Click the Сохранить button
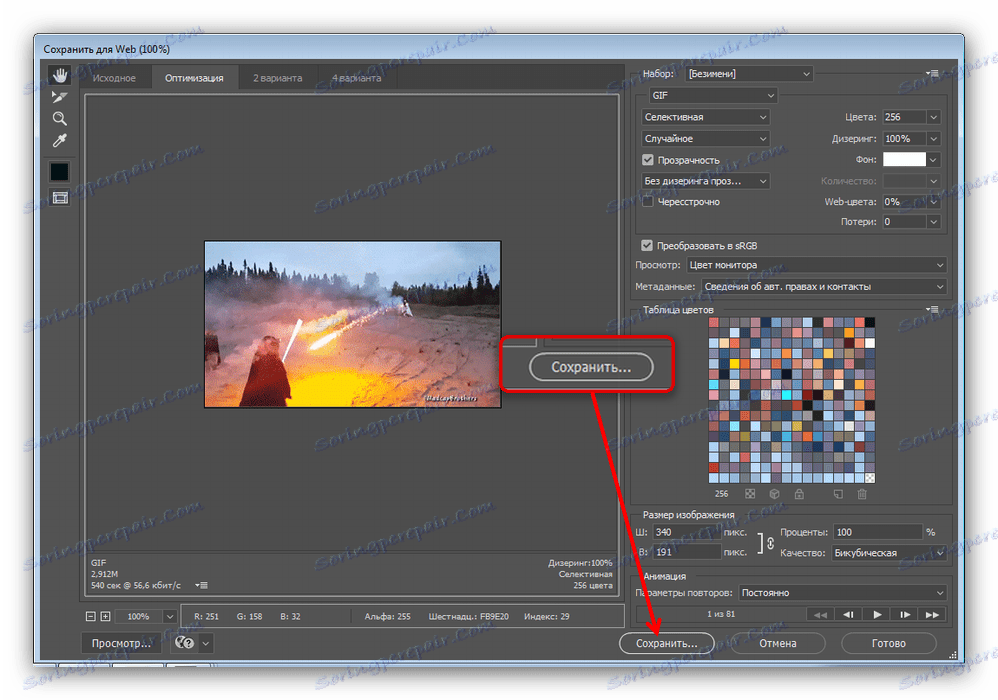 pyautogui.click(x=666, y=643)
